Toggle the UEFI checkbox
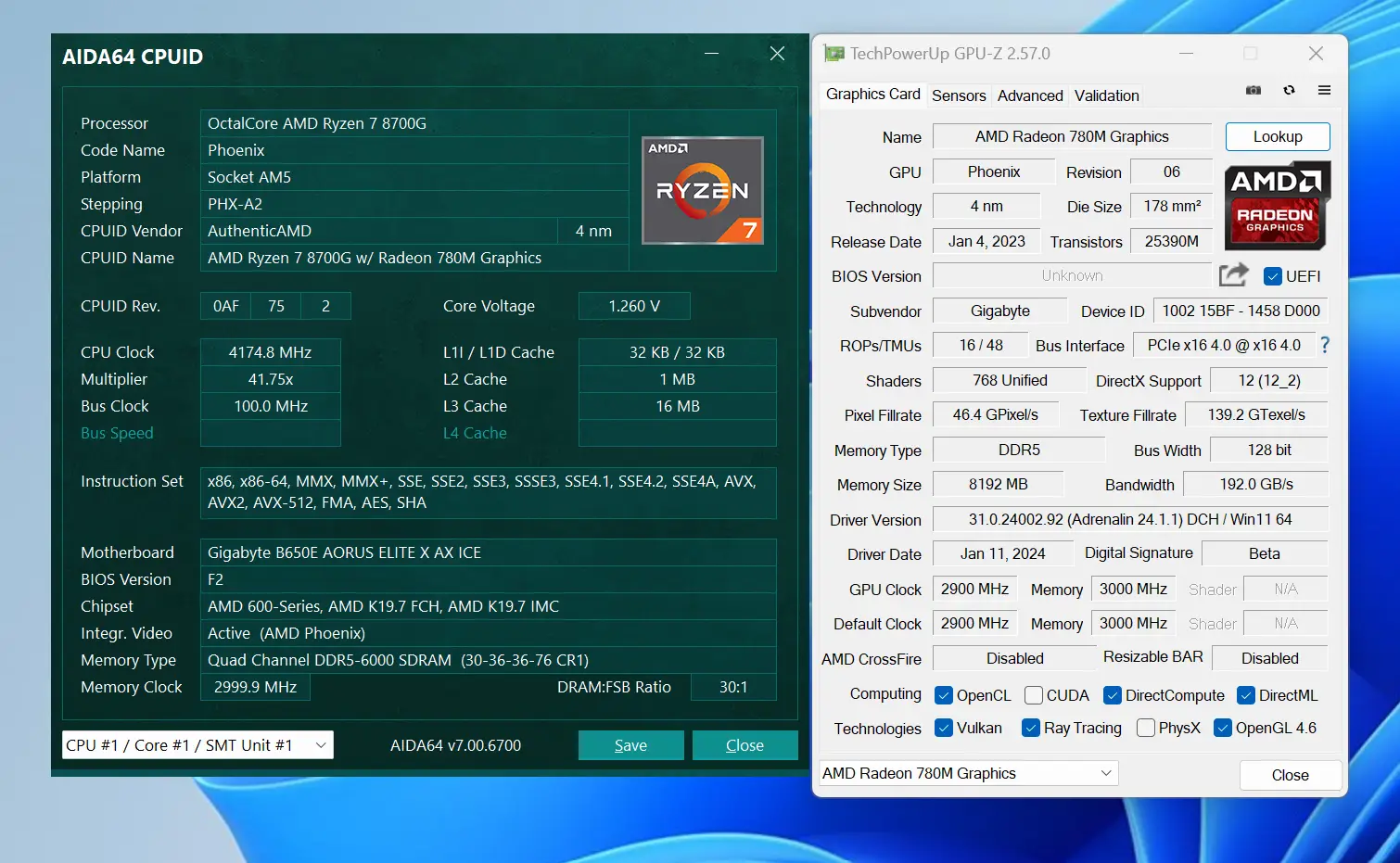 [1273, 276]
